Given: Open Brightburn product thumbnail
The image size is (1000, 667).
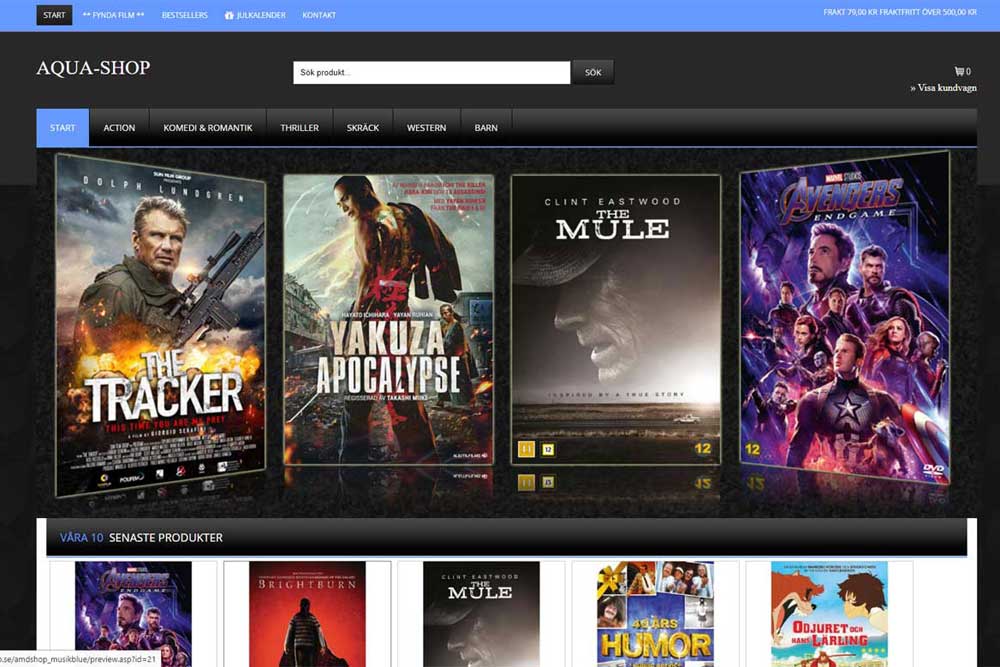Looking at the screenshot, I should pos(307,614).
